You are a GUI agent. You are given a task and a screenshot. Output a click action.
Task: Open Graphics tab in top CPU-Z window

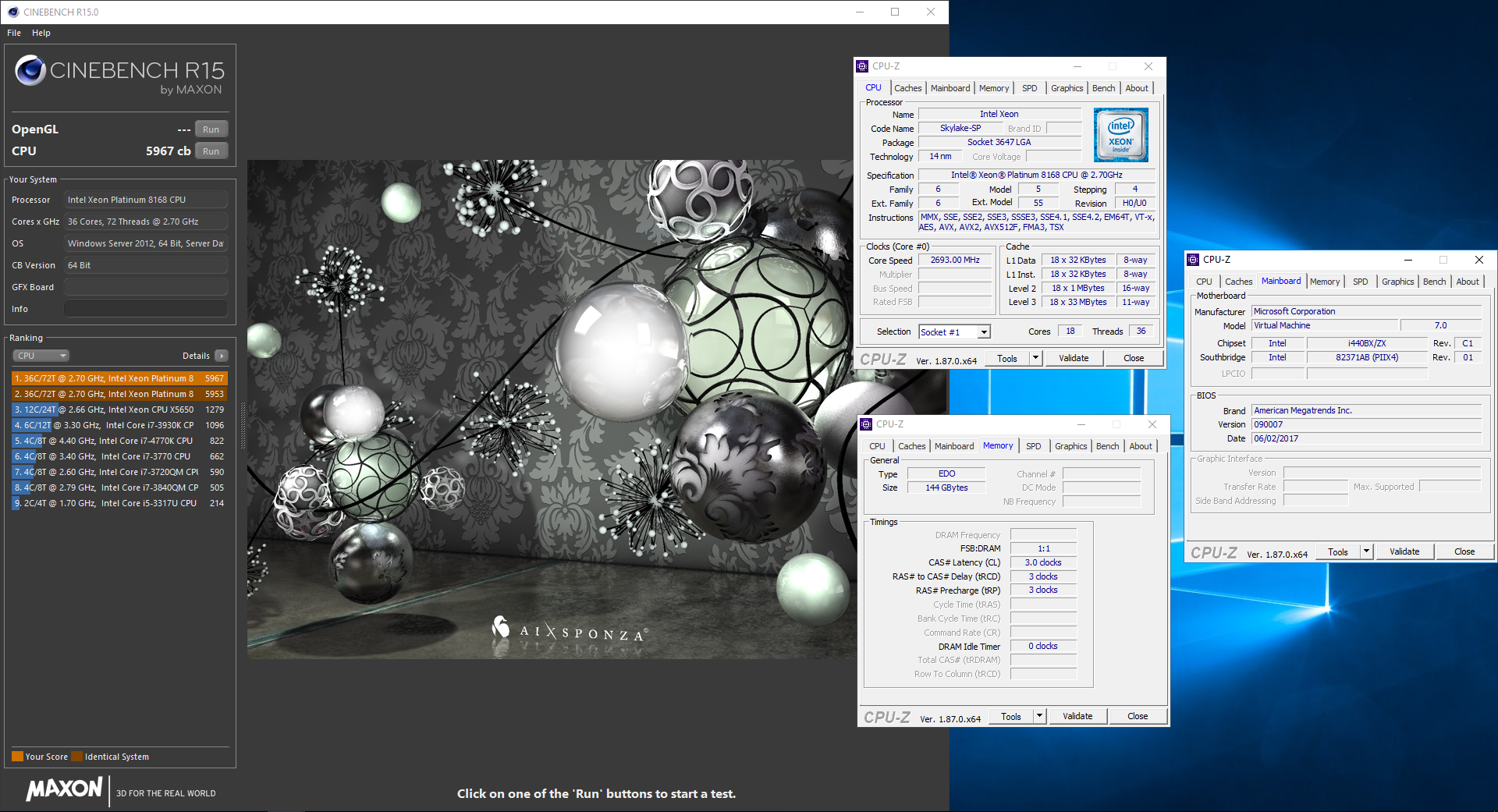point(1067,88)
